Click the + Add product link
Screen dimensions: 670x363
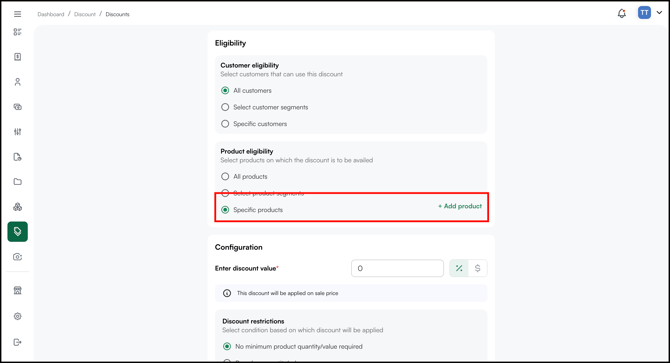point(460,206)
